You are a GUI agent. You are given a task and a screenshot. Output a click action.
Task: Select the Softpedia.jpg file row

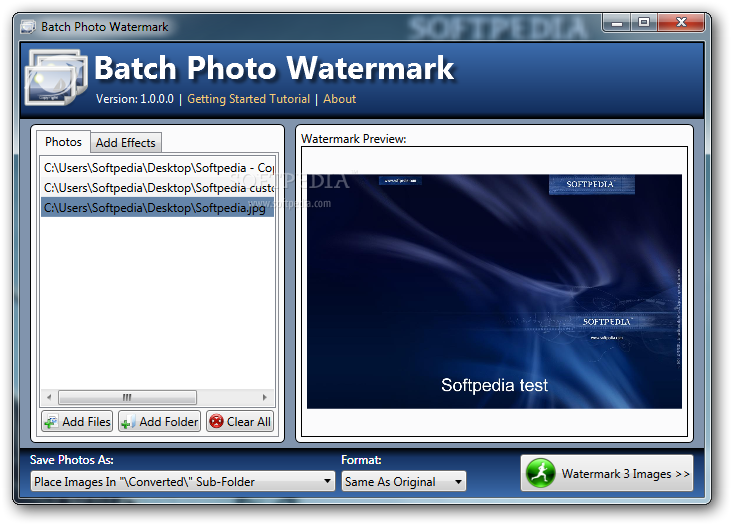tap(158, 208)
